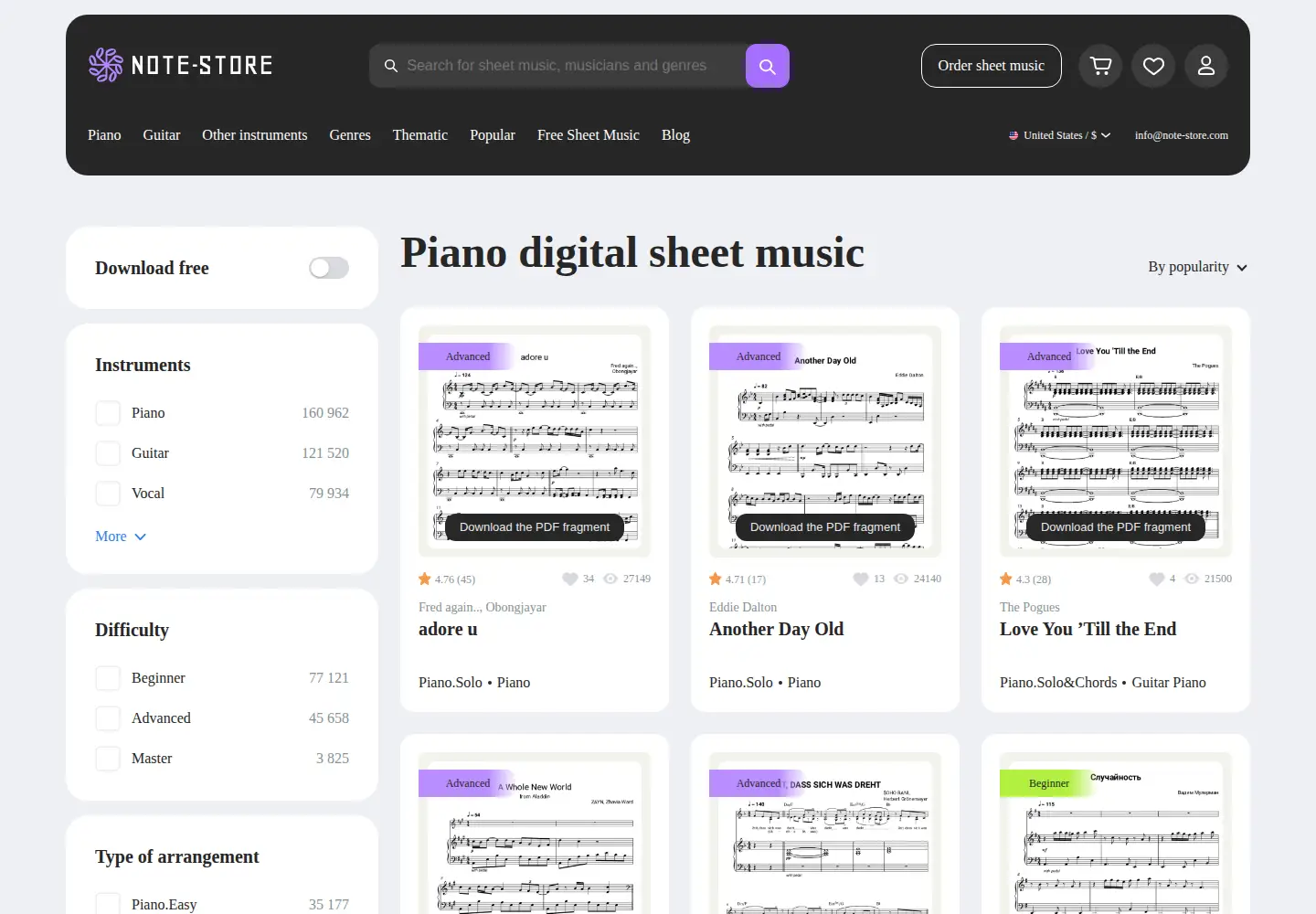Click the views eye icon on Love You 'Till the End
Screen dimensions: 1316x914
pyautogui.click(x=1192, y=579)
